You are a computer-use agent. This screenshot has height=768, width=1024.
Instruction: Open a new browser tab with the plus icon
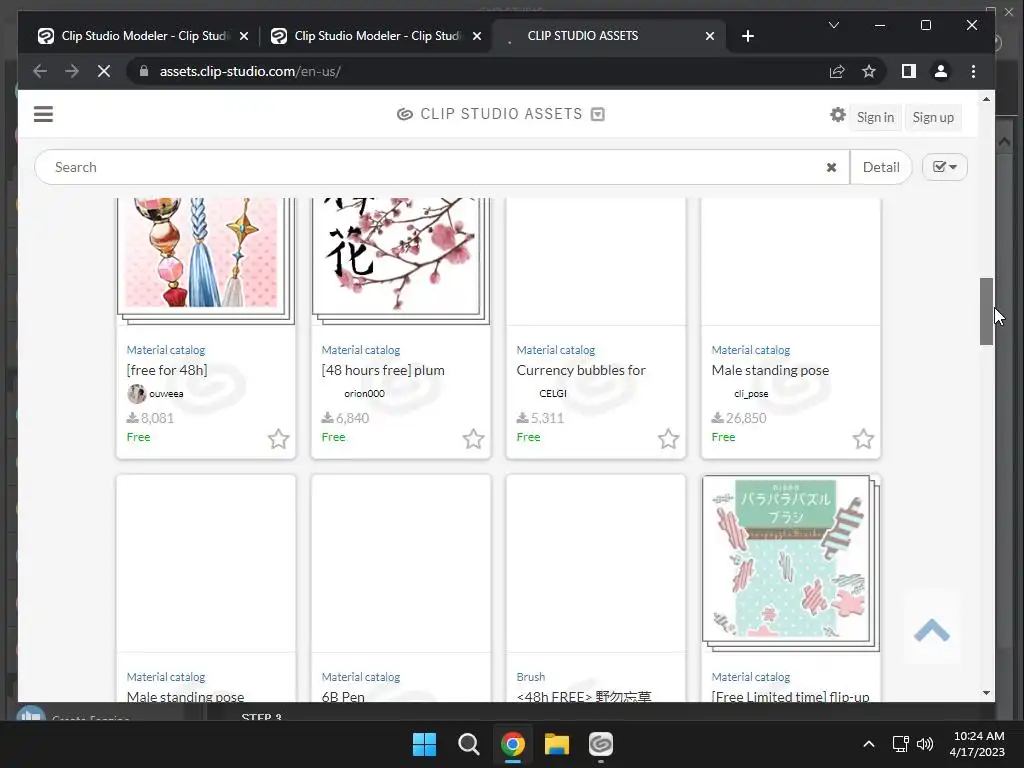[748, 36]
